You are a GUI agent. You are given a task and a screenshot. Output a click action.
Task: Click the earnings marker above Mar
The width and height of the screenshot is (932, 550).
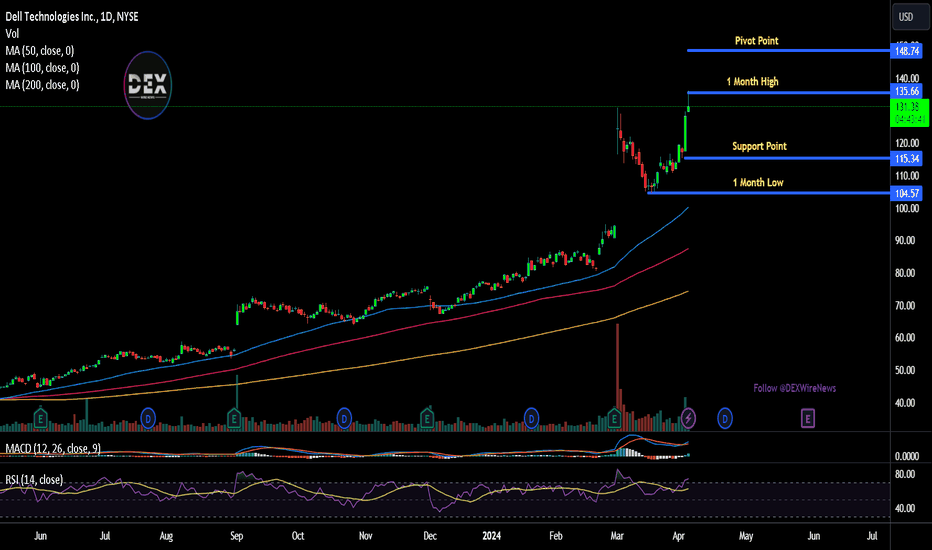pyautogui.click(x=615, y=419)
